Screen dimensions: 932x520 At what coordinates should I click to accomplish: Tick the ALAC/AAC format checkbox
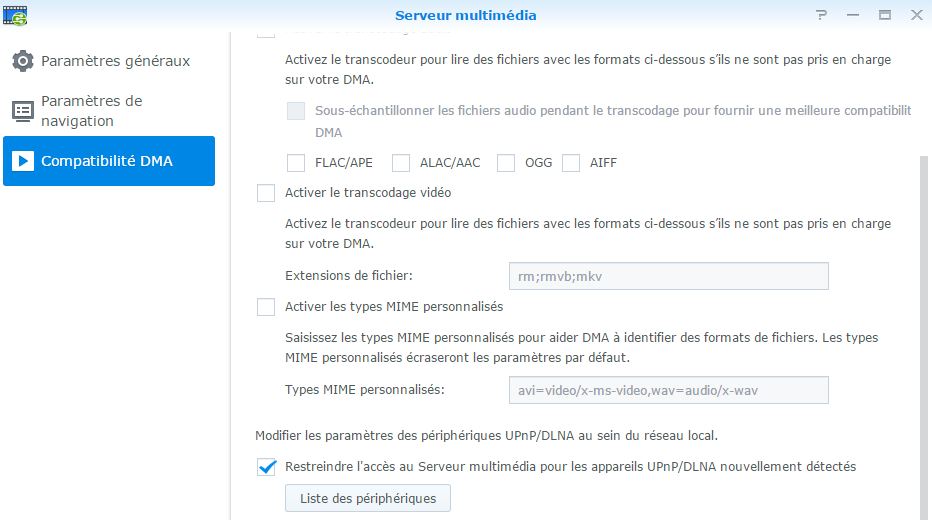click(401, 163)
